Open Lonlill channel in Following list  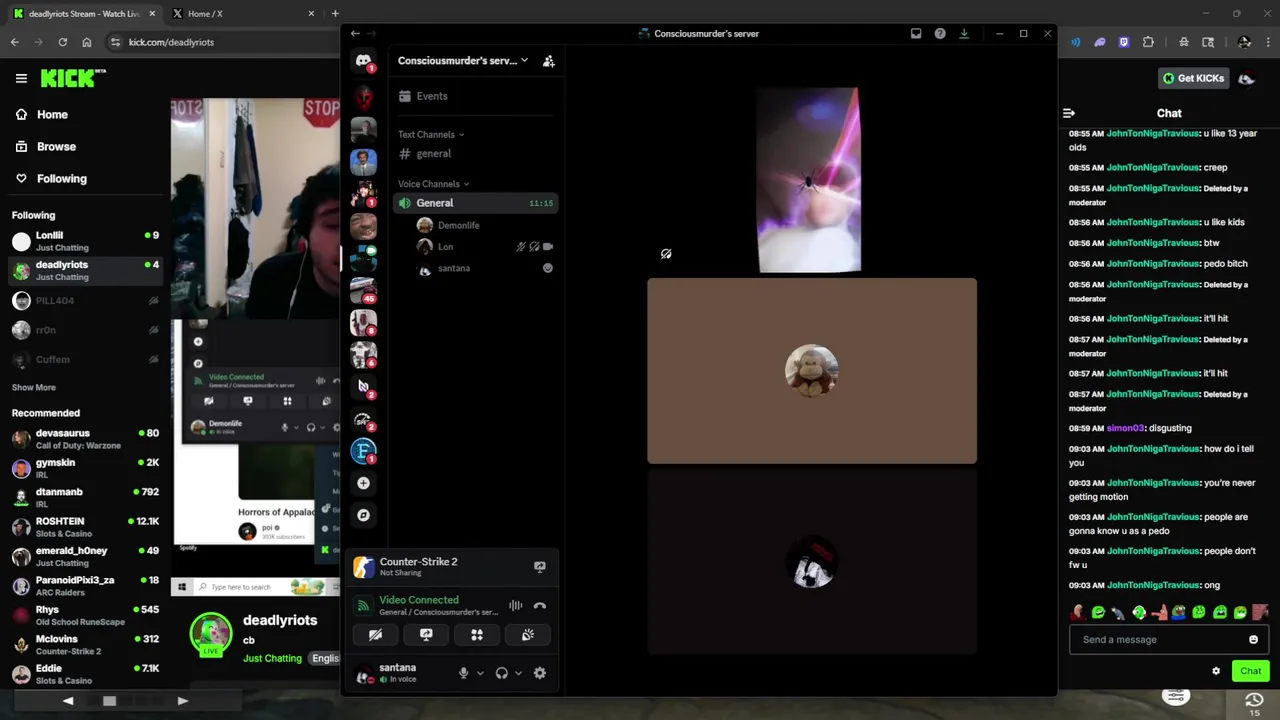(85, 241)
